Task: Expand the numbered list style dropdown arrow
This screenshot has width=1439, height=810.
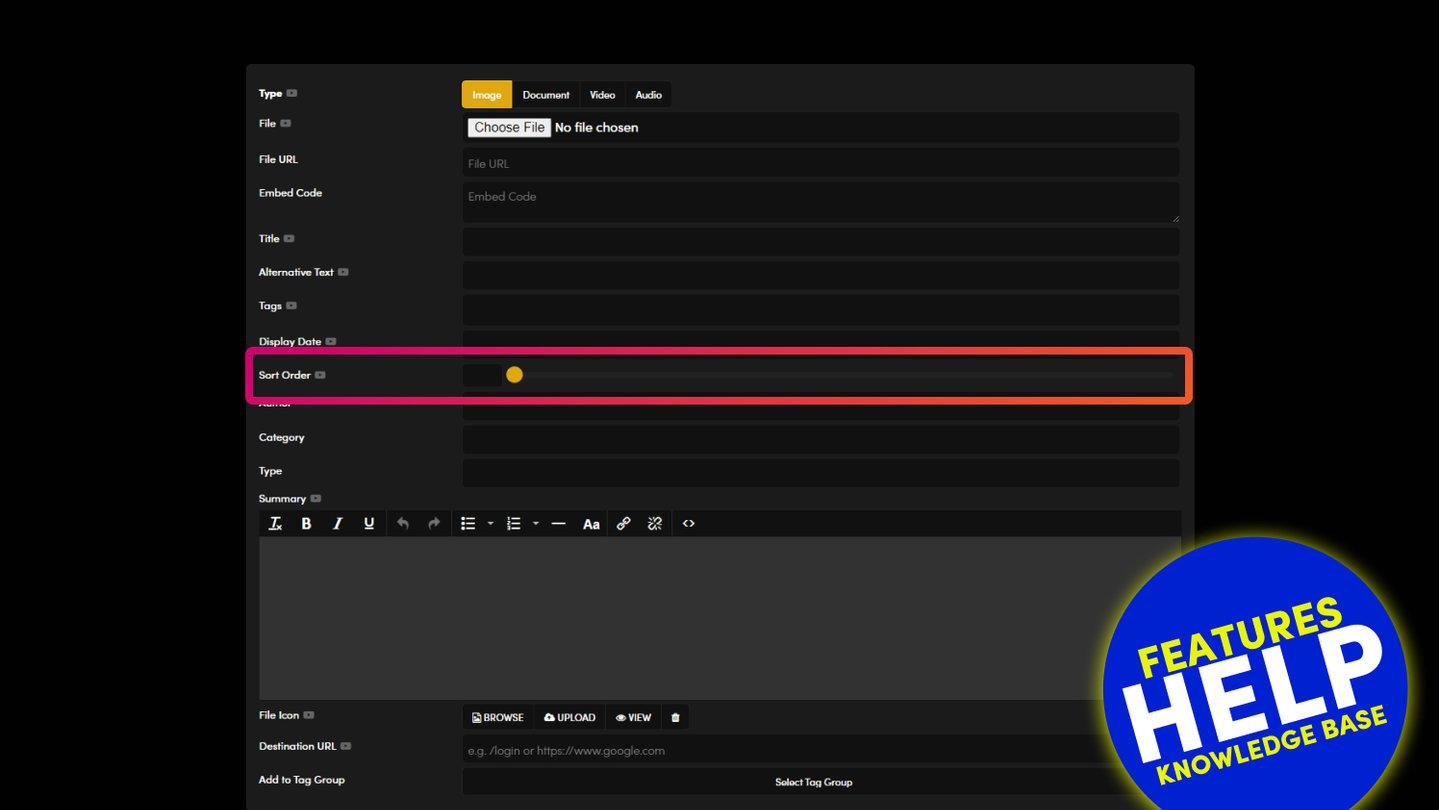Action: 536,524
